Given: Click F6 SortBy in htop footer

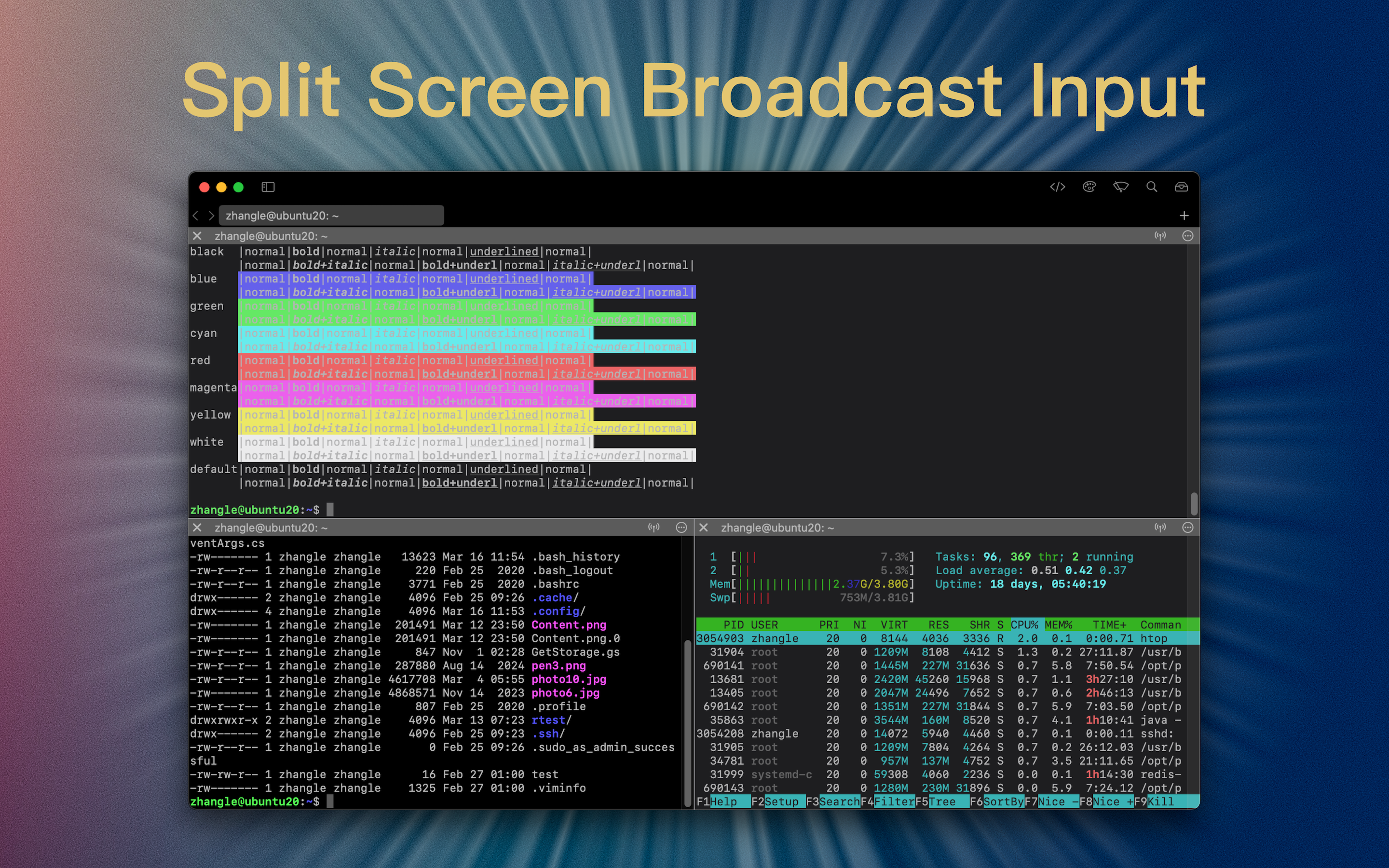Looking at the screenshot, I should coord(996,802).
